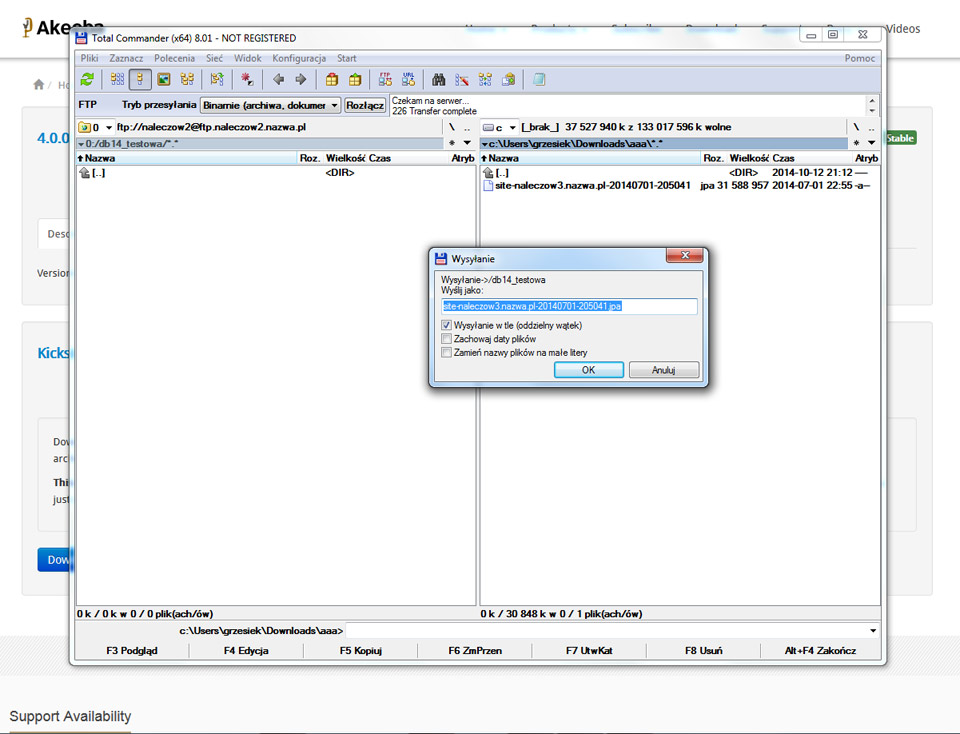The width and height of the screenshot is (960, 734).
Task: Click the copy names to clipboard icon
Action: (508, 80)
